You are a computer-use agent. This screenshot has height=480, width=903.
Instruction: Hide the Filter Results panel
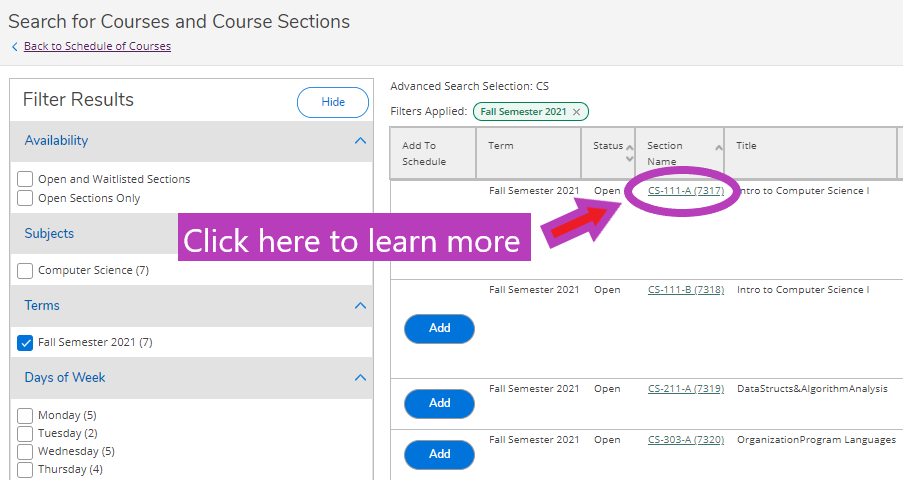pyautogui.click(x=333, y=102)
